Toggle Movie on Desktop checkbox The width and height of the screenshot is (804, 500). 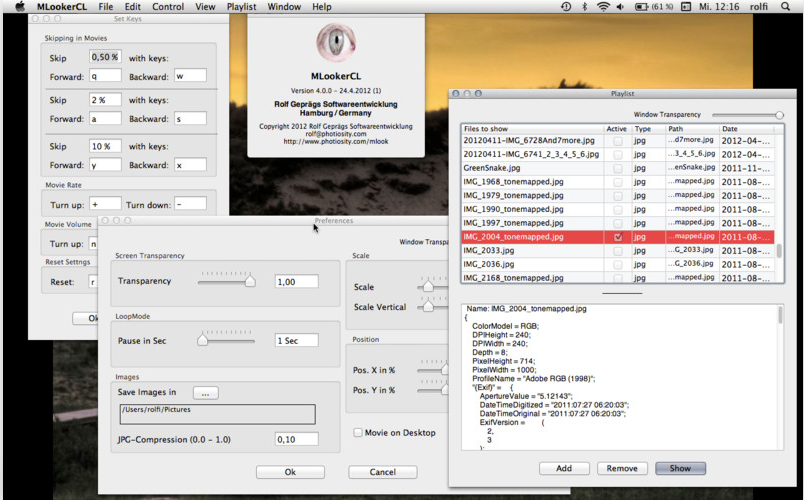pyautogui.click(x=358, y=433)
